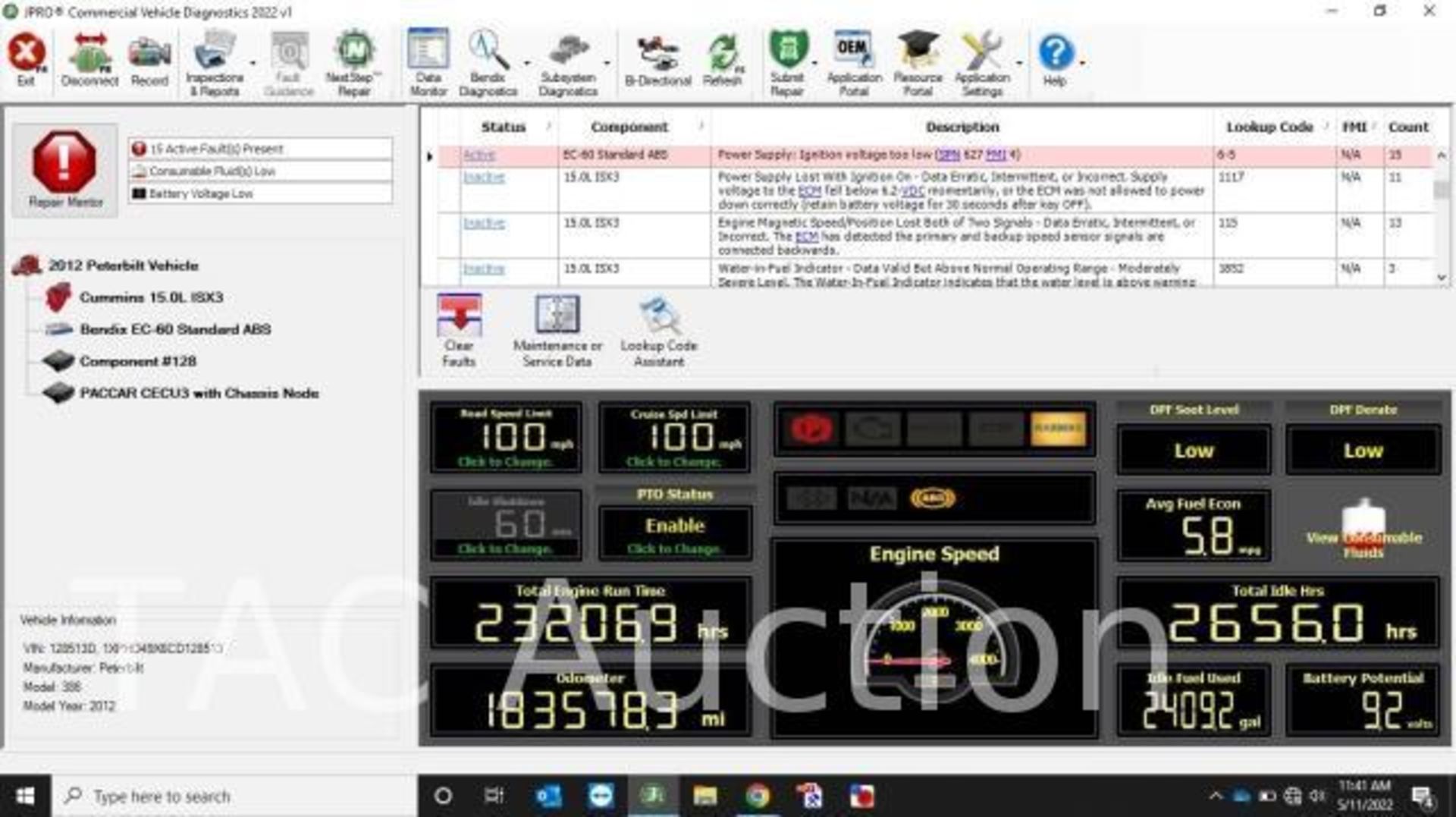Open Inactive link for code 1117

click(484, 177)
